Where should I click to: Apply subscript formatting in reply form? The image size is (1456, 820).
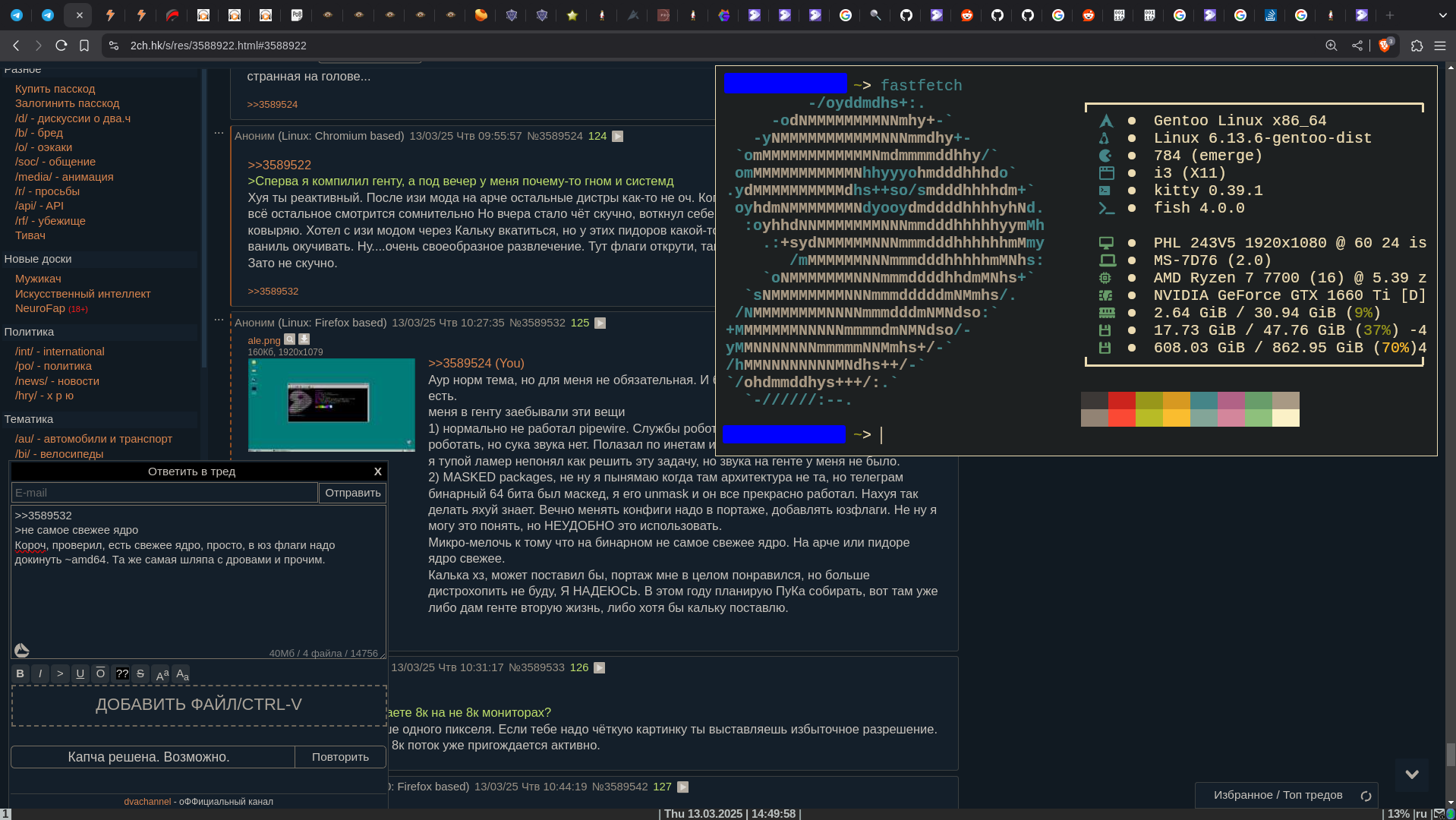pos(182,673)
